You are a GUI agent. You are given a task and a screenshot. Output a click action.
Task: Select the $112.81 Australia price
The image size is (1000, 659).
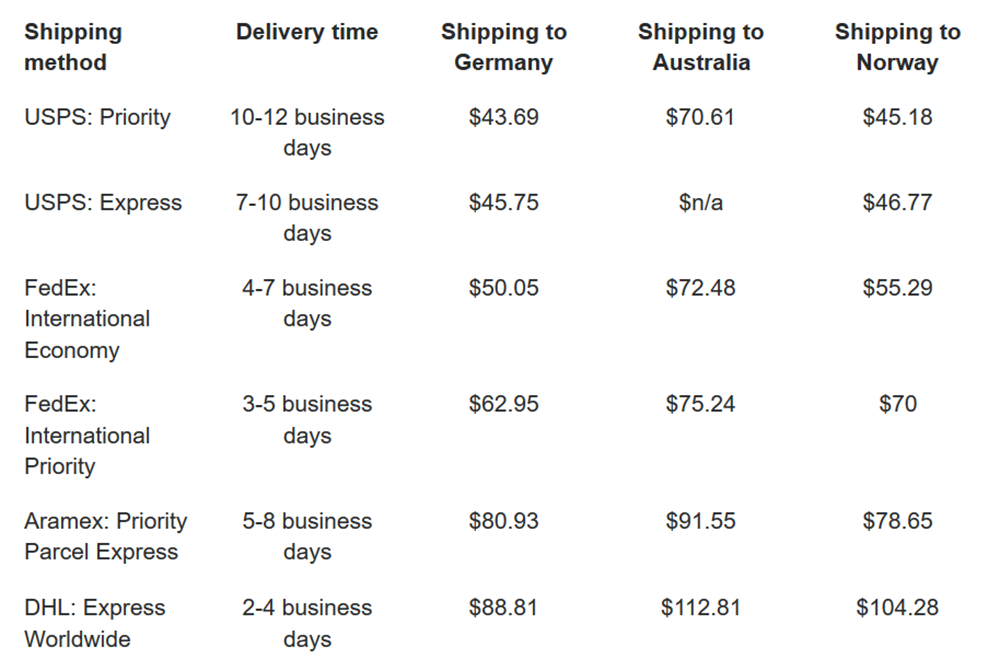[701, 607]
